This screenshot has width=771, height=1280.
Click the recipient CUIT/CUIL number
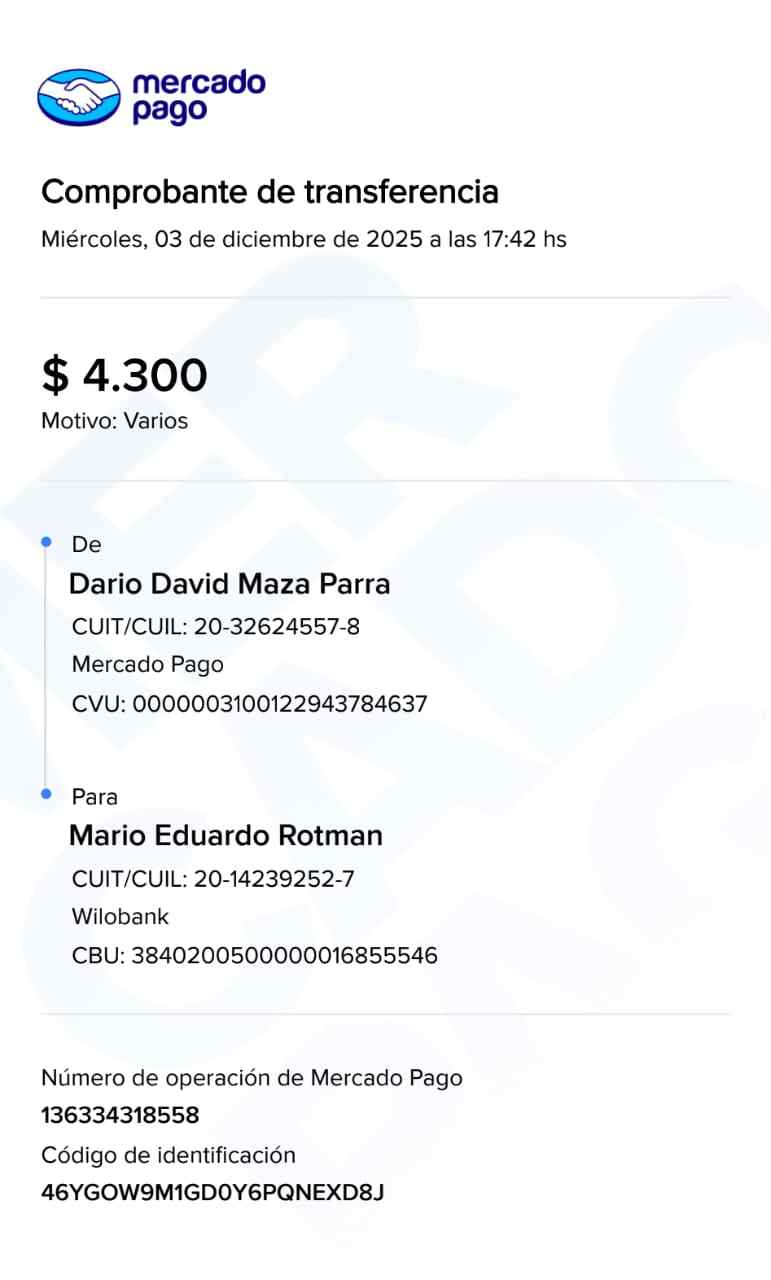(273, 880)
